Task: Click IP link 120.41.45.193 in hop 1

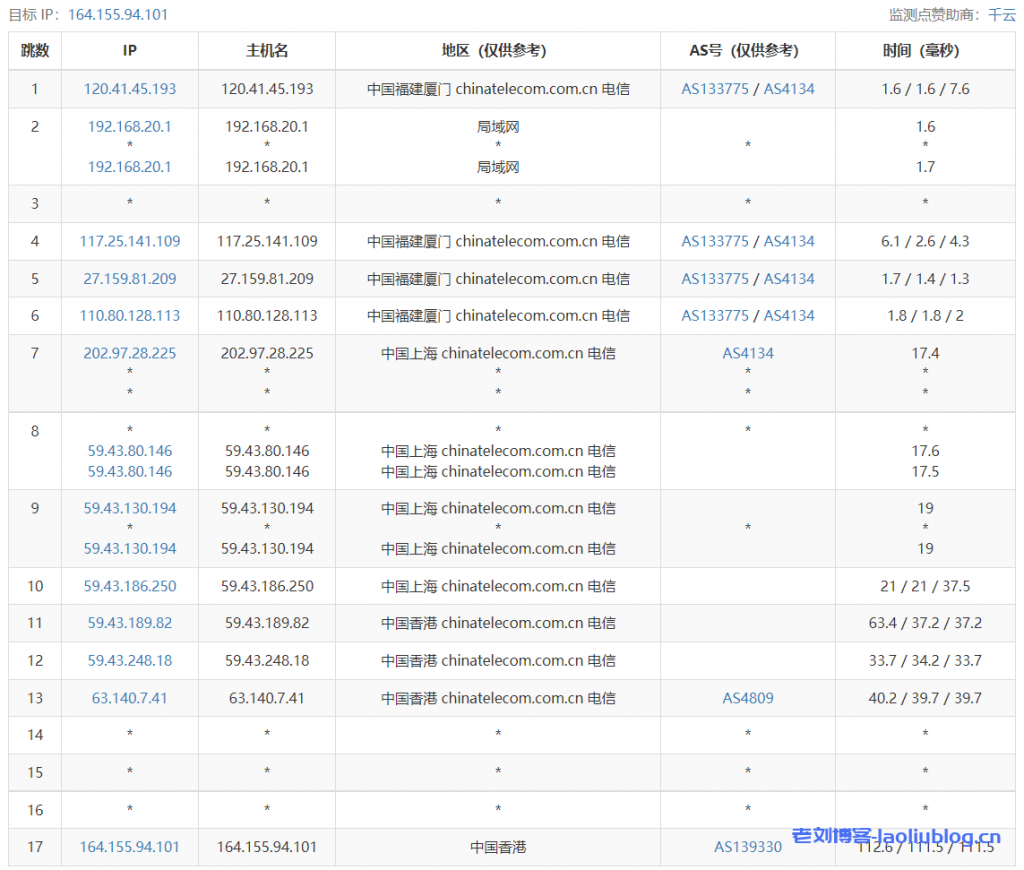Action: click(130, 89)
